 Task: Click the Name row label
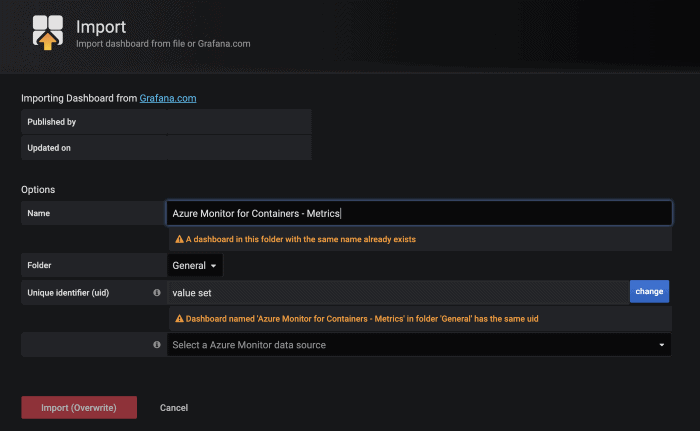(38, 213)
